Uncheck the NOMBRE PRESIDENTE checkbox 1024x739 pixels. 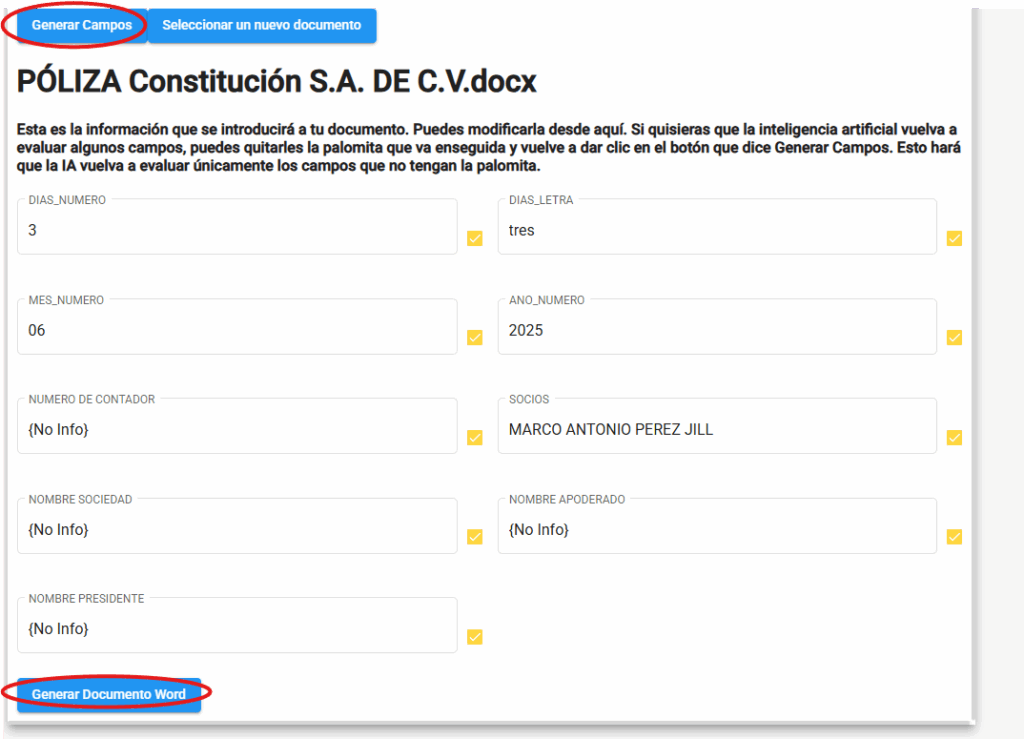(475, 637)
